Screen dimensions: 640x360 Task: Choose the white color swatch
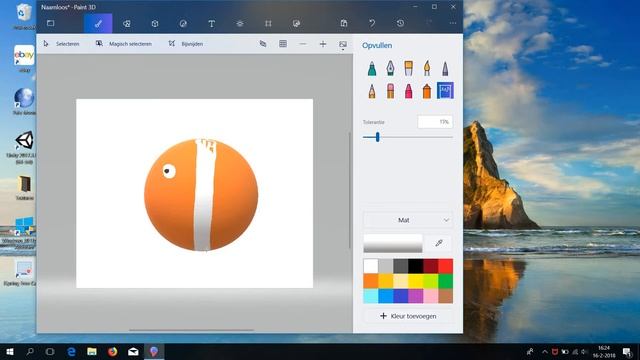[371, 266]
